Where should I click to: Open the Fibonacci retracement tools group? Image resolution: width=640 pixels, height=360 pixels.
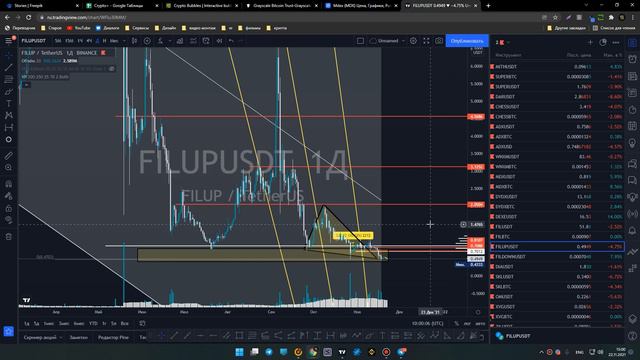click(8, 79)
